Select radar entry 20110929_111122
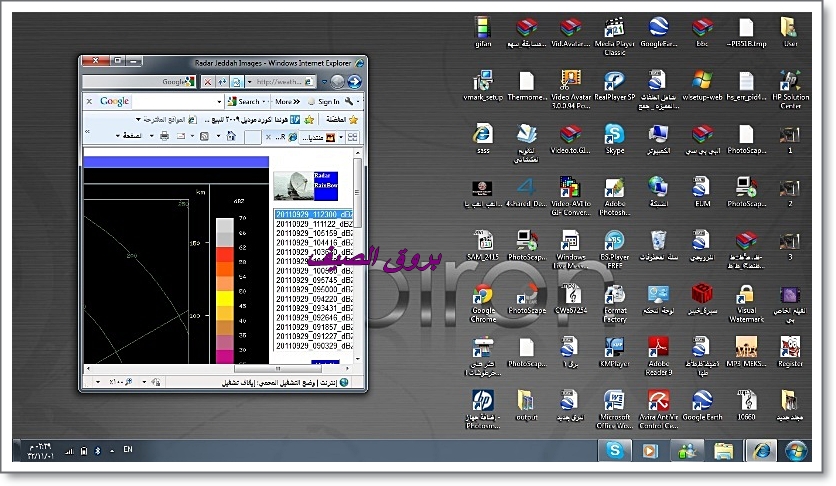This screenshot has height=486, width=836. [313, 224]
